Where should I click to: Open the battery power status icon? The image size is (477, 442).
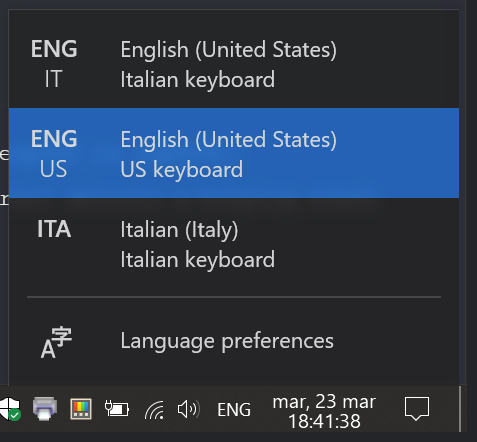117,409
